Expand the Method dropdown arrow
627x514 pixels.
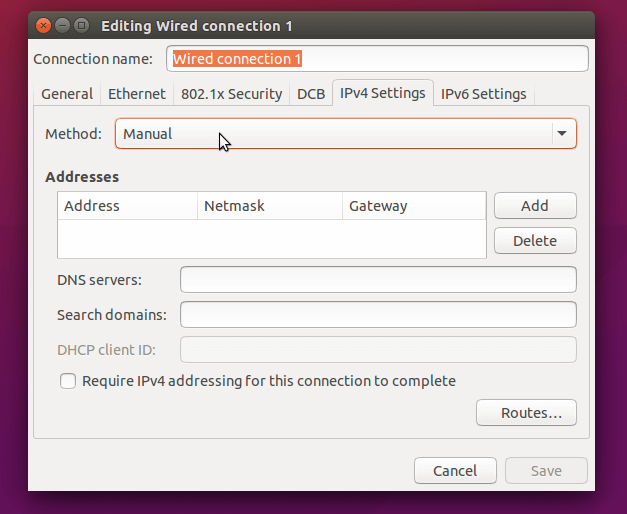(561, 134)
